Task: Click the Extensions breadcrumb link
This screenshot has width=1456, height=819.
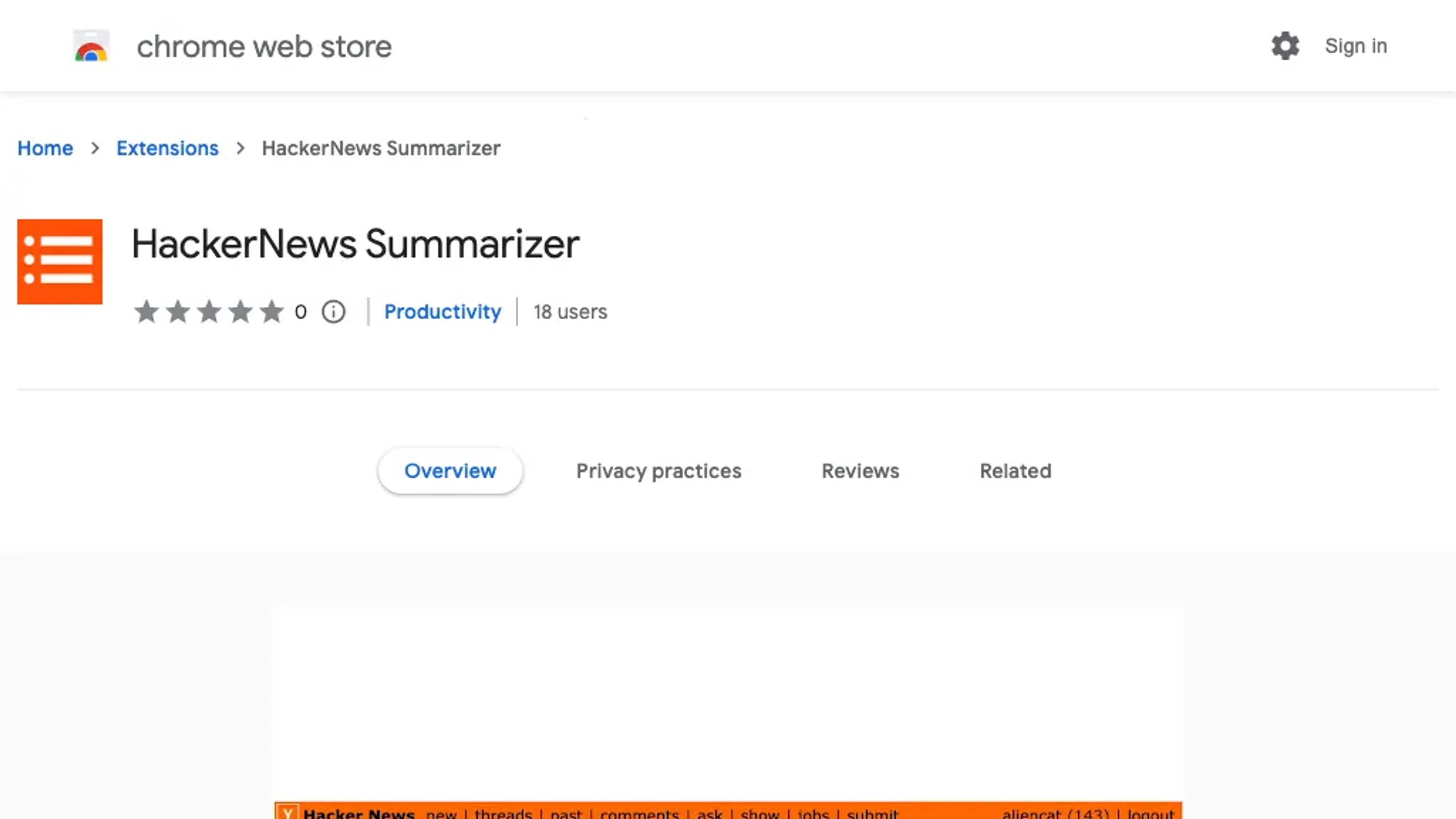Action: click(167, 148)
